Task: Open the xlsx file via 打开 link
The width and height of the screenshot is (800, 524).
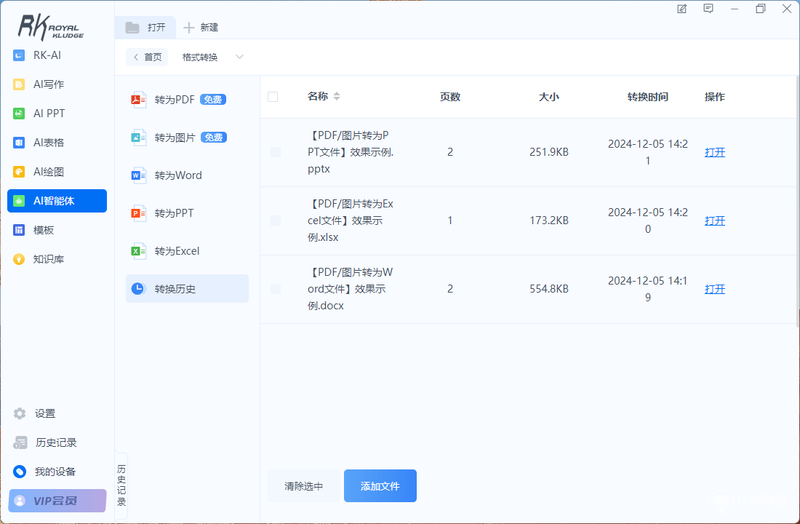Action: pyautogui.click(x=715, y=220)
